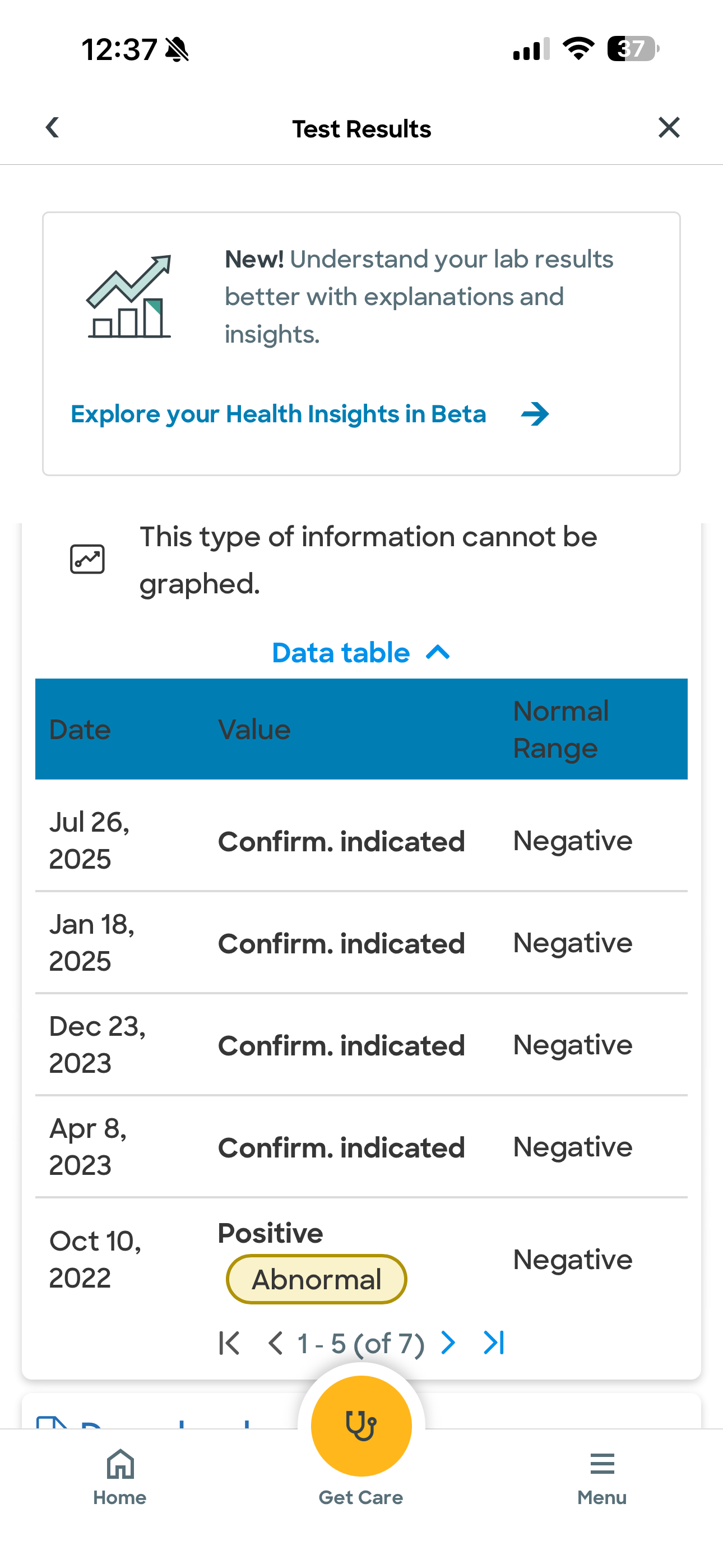The width and height of the screenshot is (723, 1568).
Task: Collapse the Data table section
Action: [x=361, y=653]
